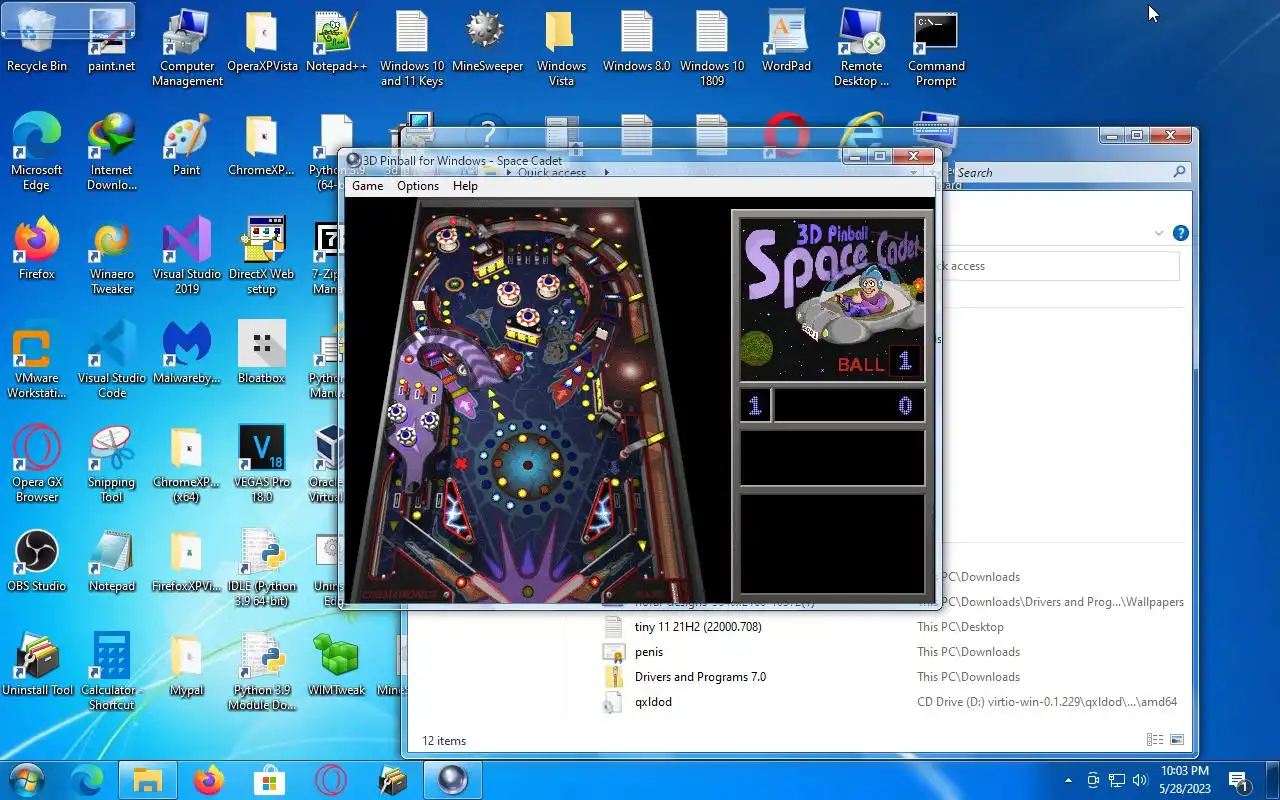Click the Recycle Bin desktop icon
This screenshot has height=800, width=1280.
[x=37, y=42]
